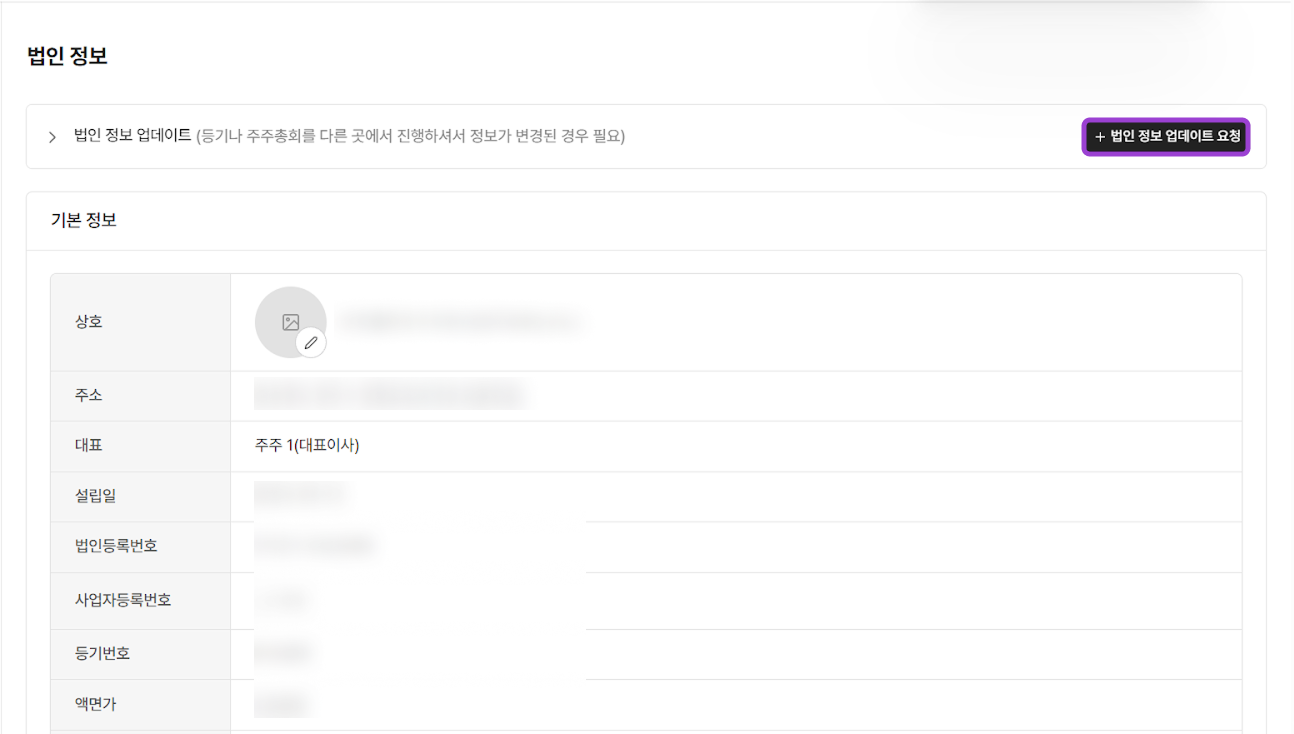Image resolution: width=1294 pixels, height=734 pixels.
Task: Click the blurred 설립일 date value
Action: coord(300,495)
